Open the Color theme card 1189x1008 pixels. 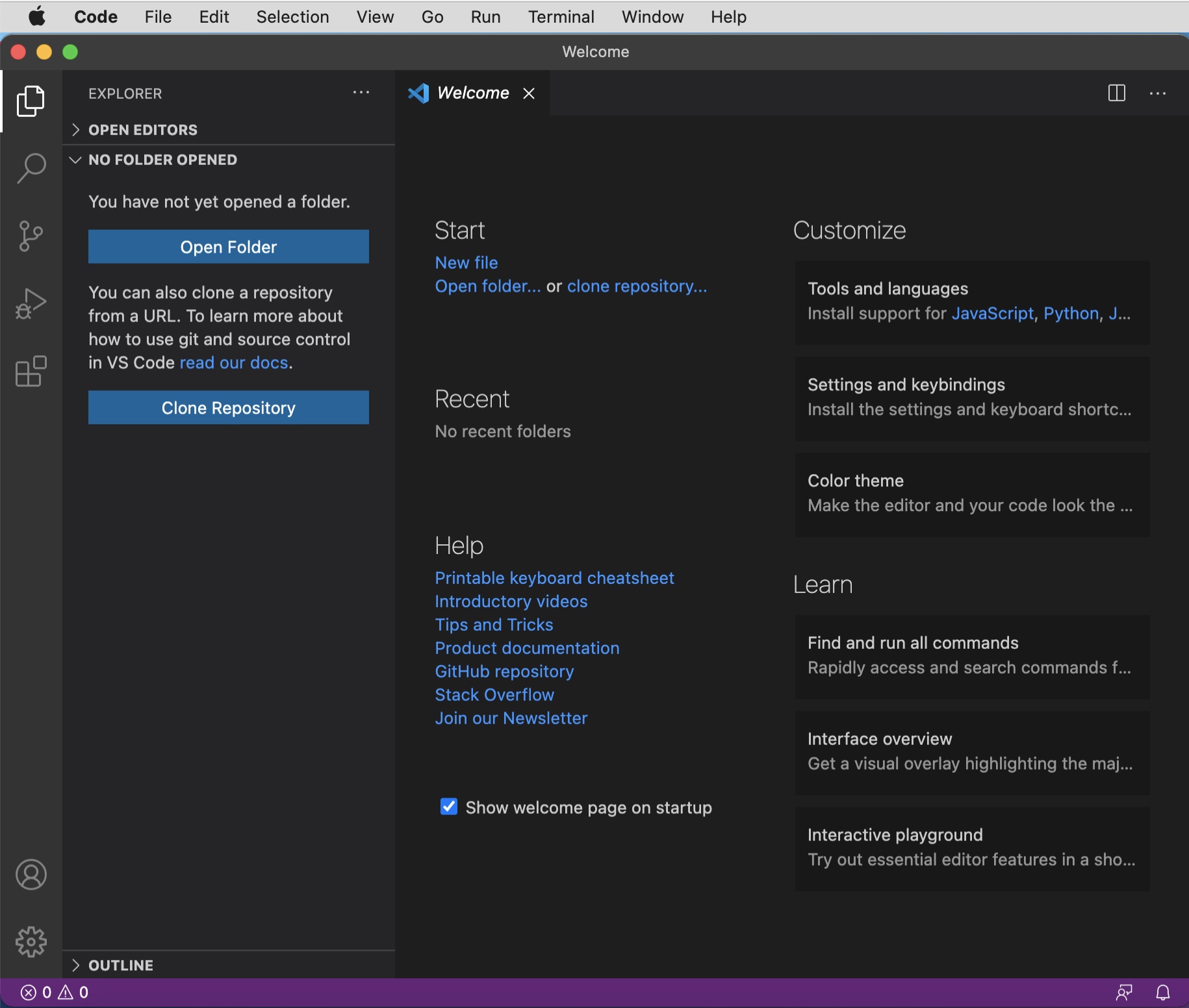[x=972, y=495]
